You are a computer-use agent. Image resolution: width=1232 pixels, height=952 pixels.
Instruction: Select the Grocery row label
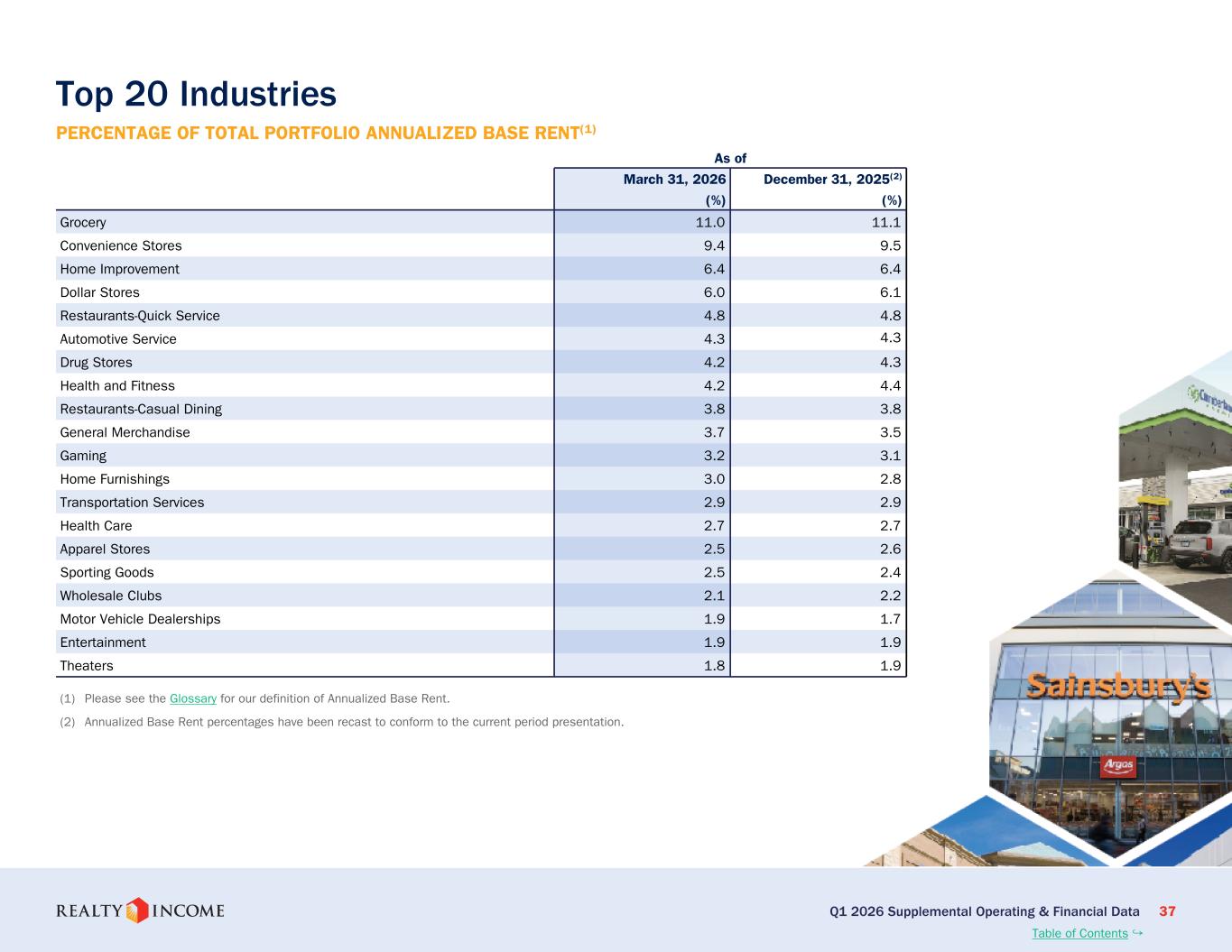coord(83,222)
